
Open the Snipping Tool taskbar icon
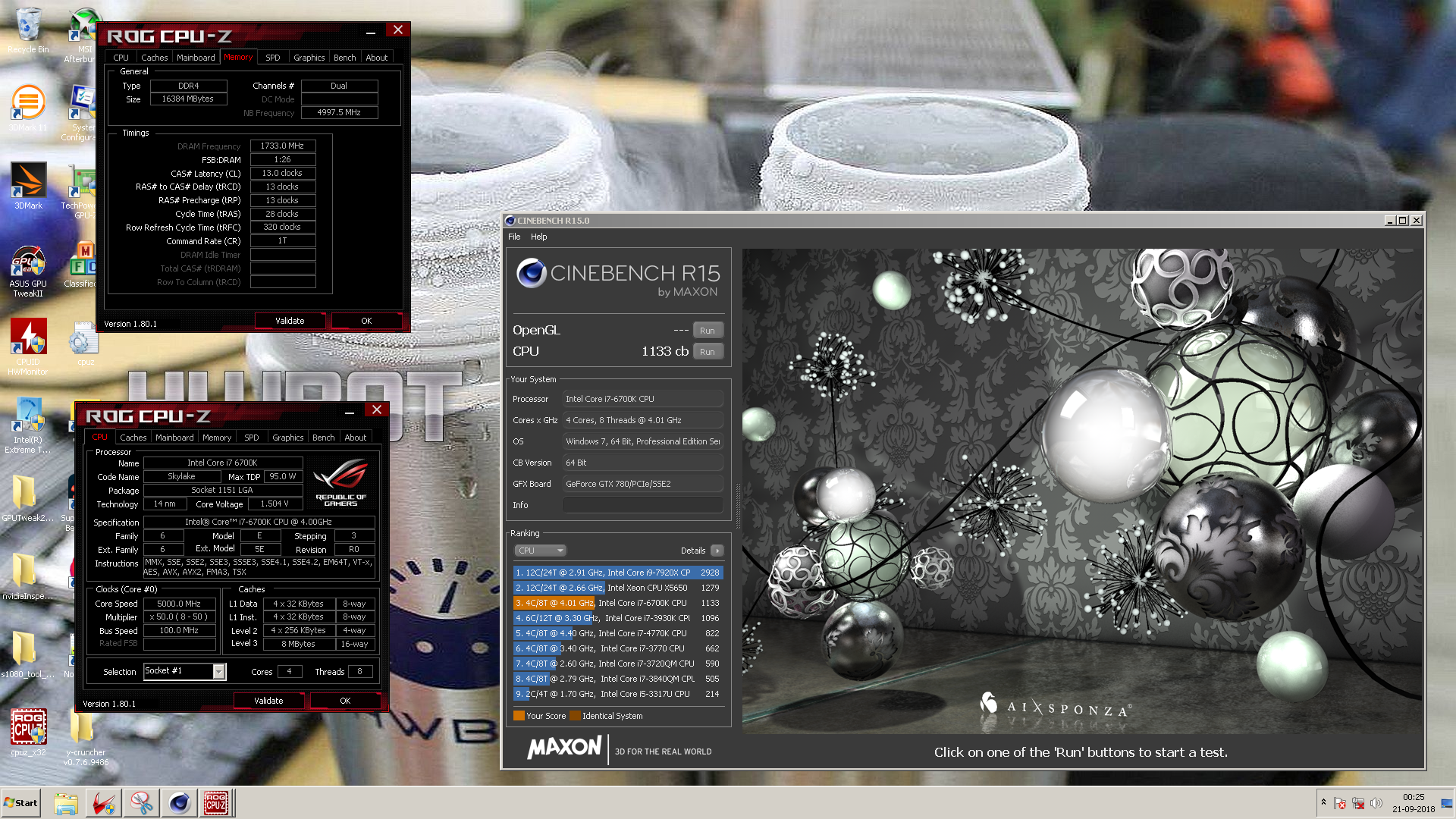tap(142, 803)
